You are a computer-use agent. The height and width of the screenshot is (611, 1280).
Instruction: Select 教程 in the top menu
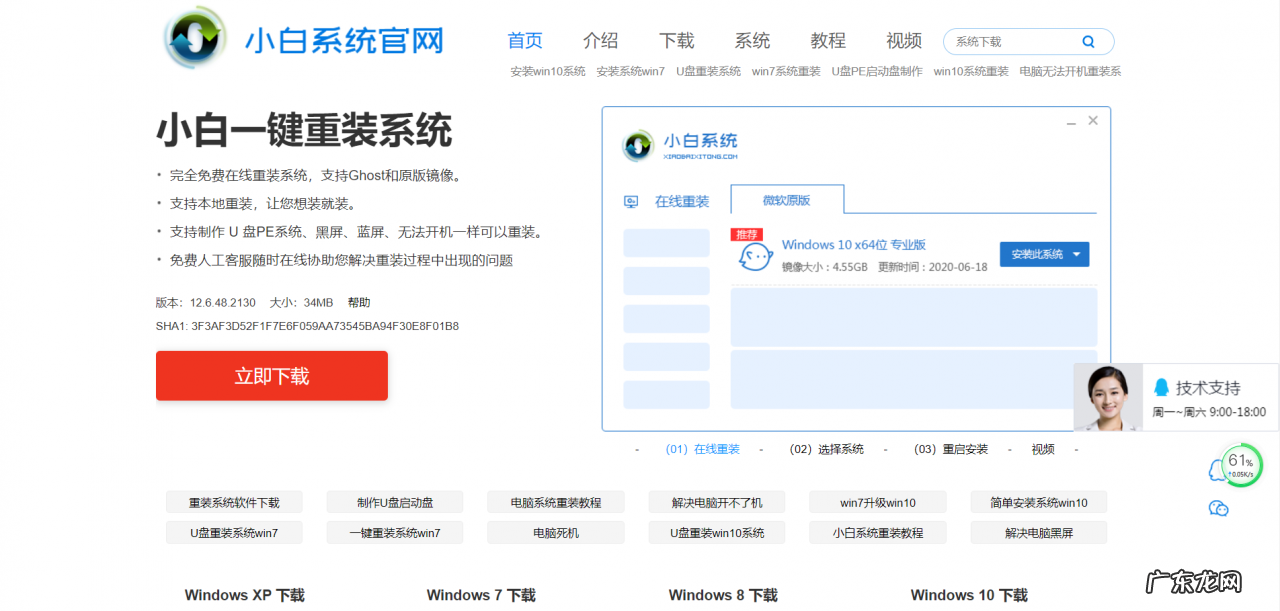(827, 41)
